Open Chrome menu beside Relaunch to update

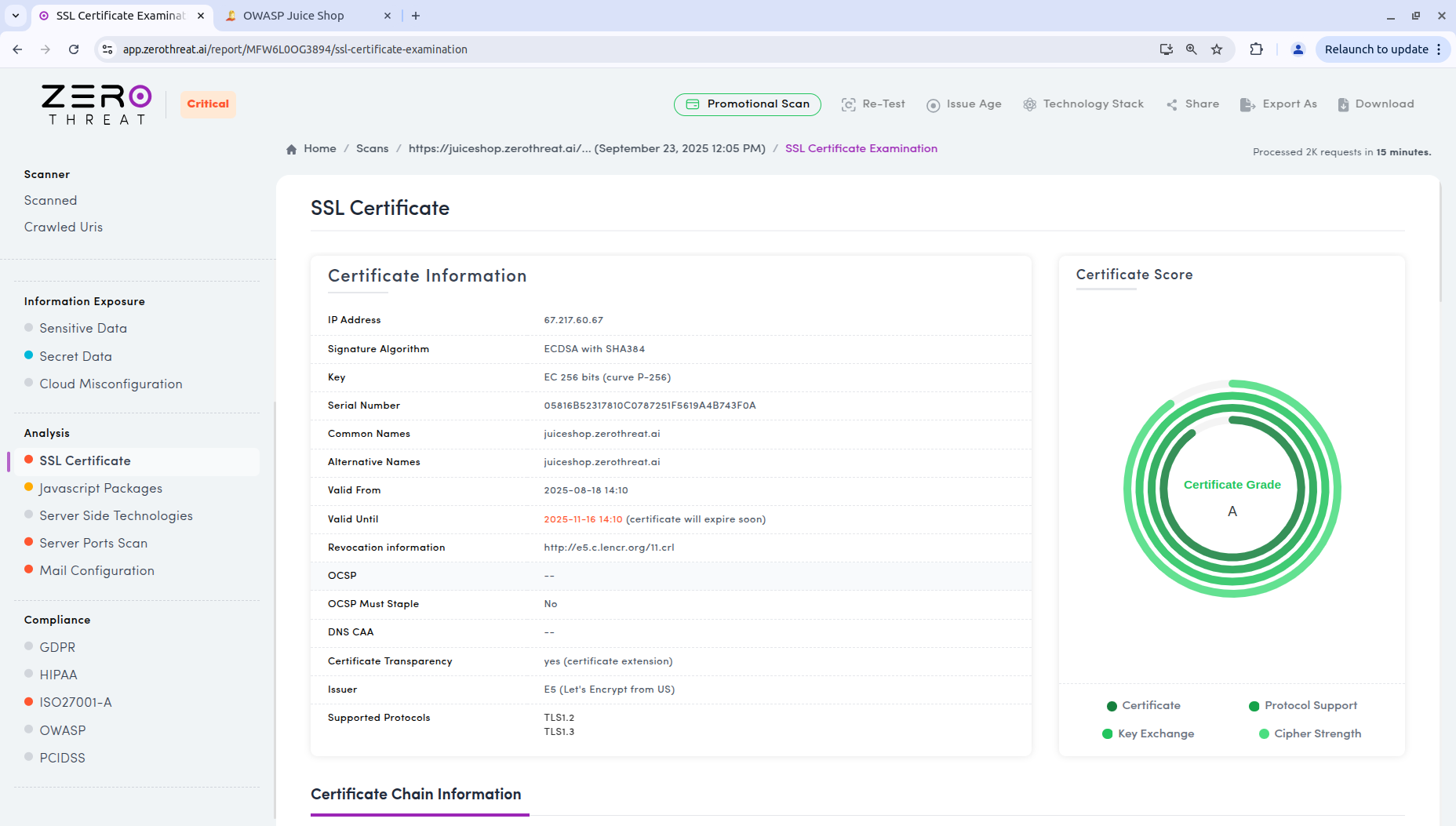[1439, 49]
